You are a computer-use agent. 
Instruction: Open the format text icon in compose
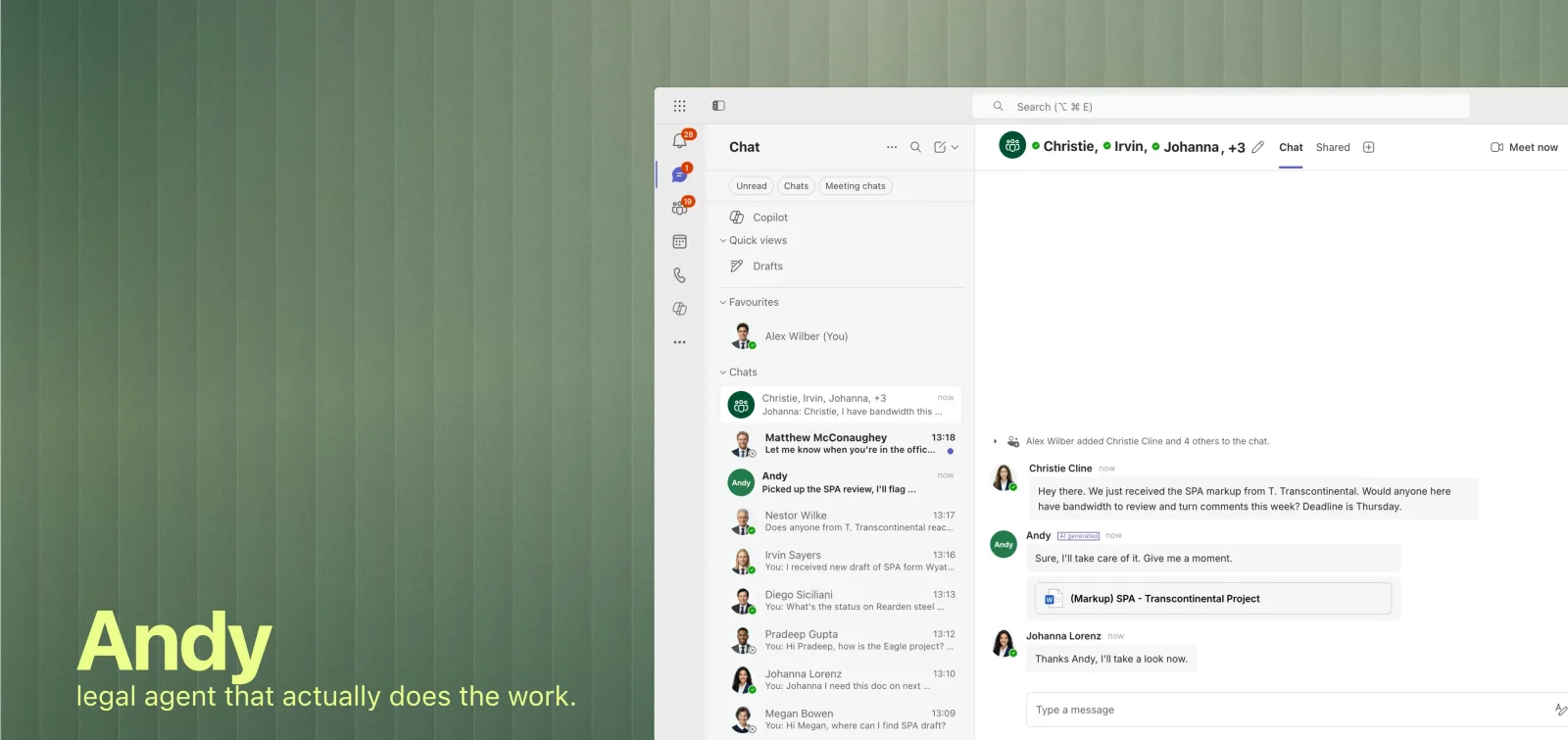pos(1560,710)
